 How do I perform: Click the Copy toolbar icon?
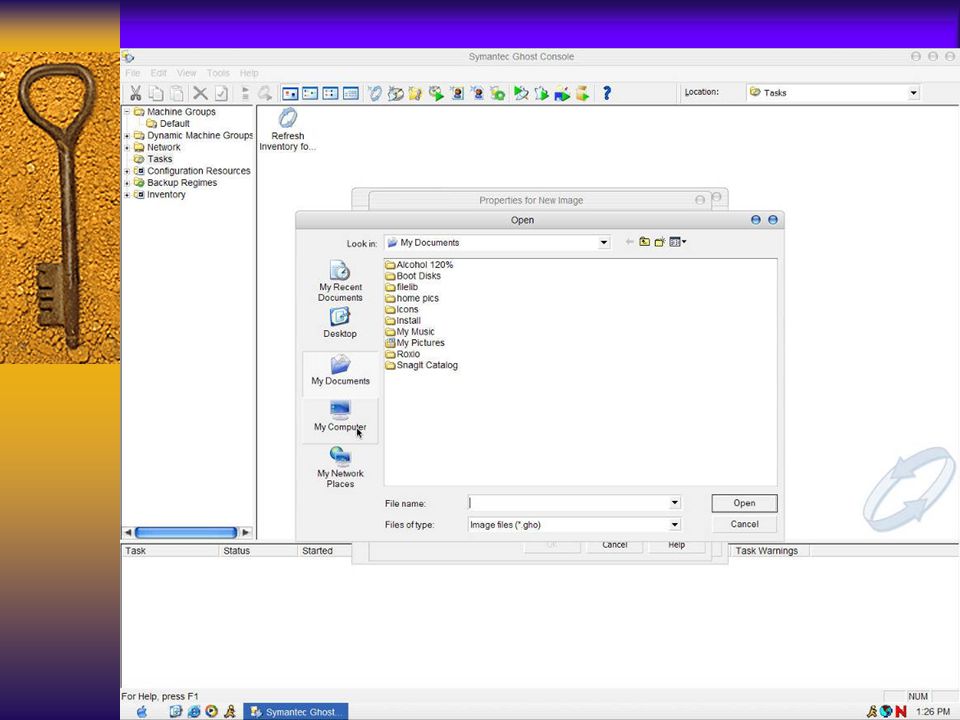[x=156, y=93]
